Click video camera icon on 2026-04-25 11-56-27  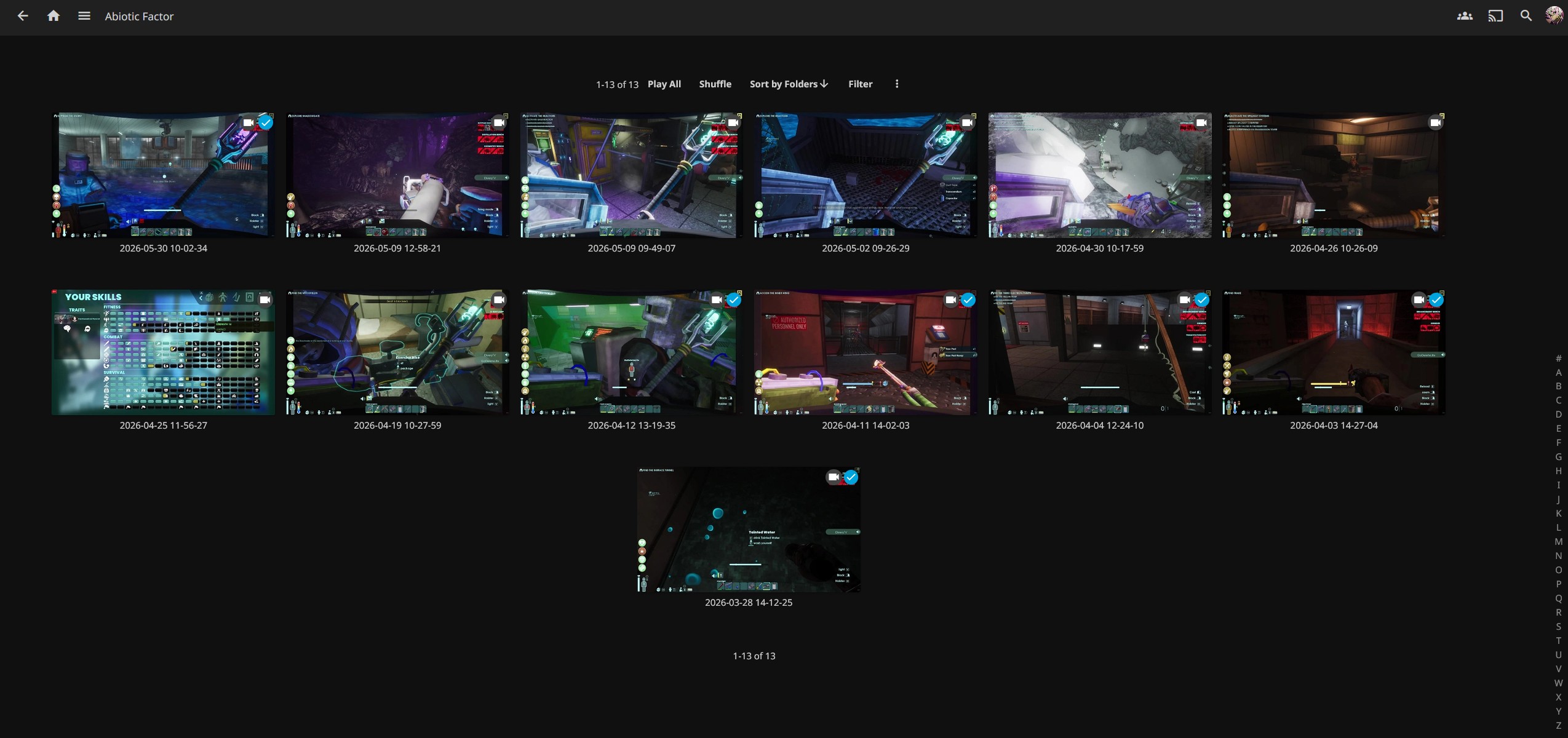[x=265, y=300]
